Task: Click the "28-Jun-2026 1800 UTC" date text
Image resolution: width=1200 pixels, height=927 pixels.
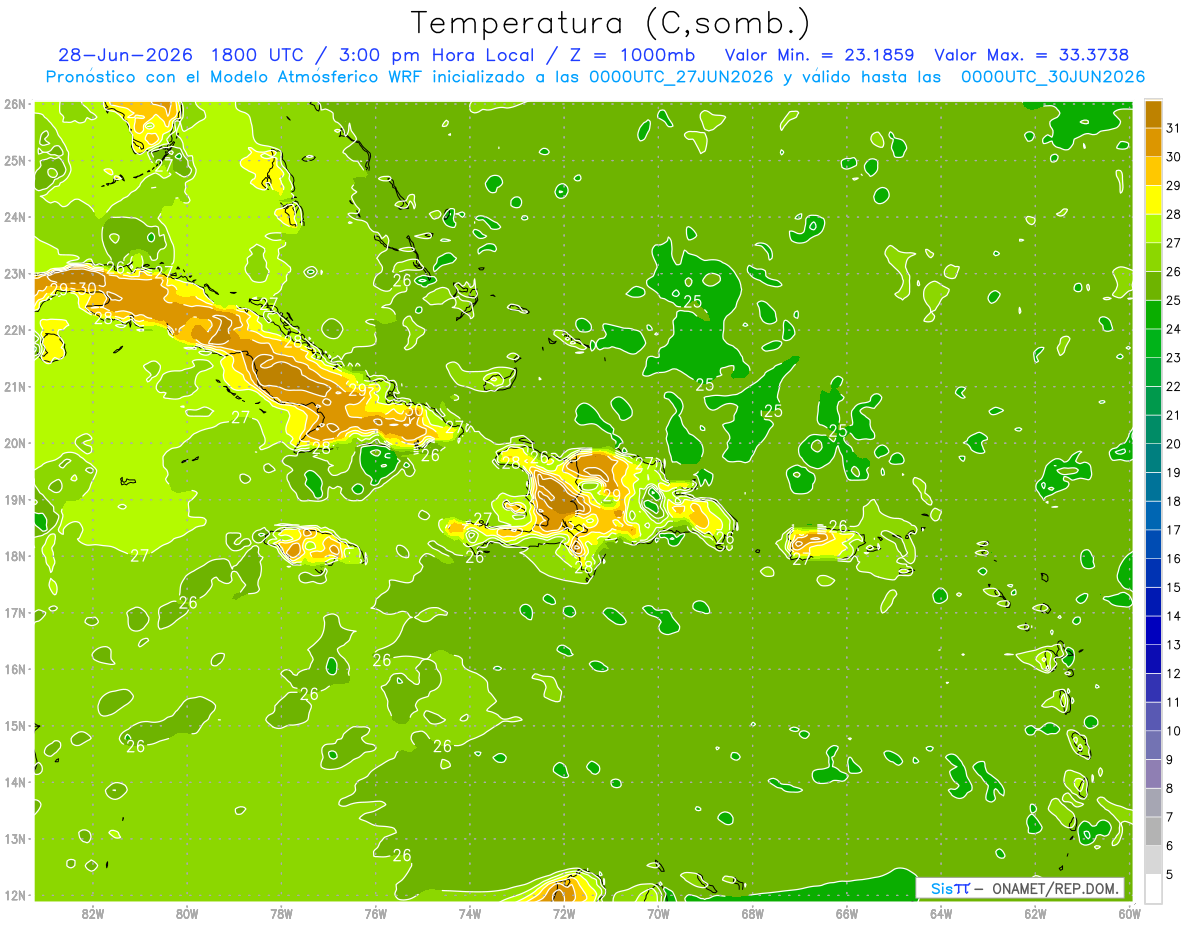Action: [183, 55]
